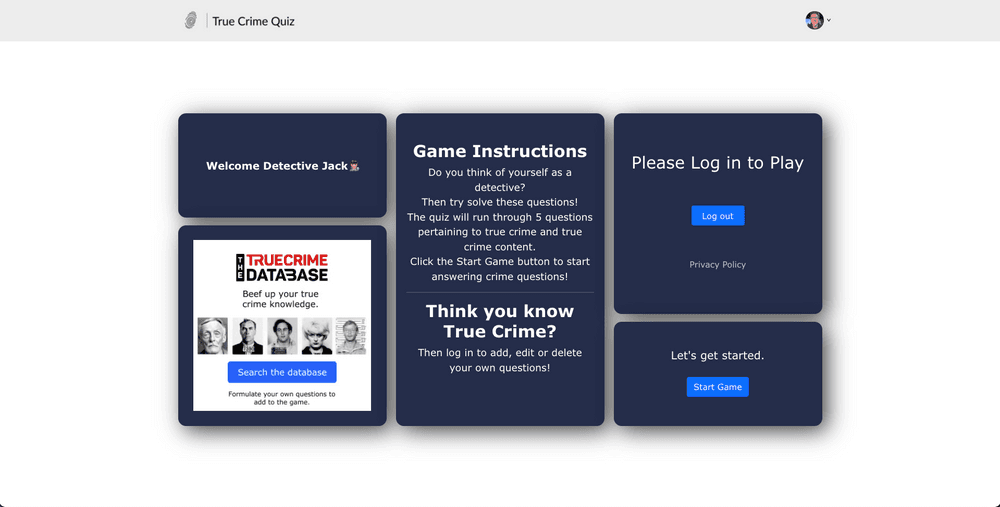
Task: Click the Welcome Detective Jack text
Action: pyautogui.click(x=277, y=166)
